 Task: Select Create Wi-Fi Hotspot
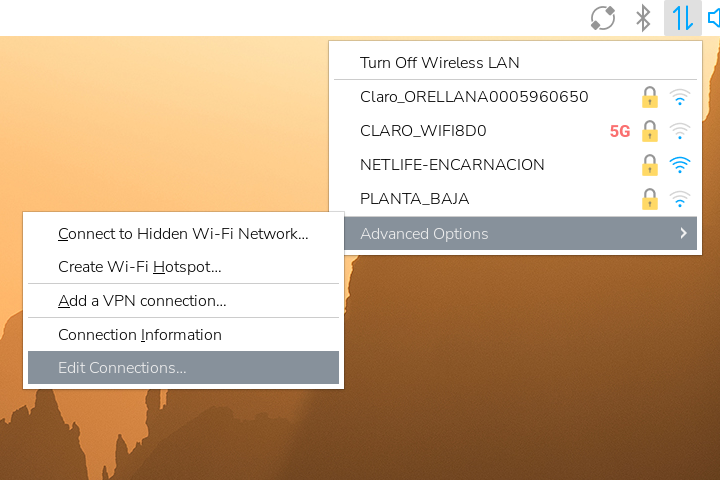[x=183, y=267]
